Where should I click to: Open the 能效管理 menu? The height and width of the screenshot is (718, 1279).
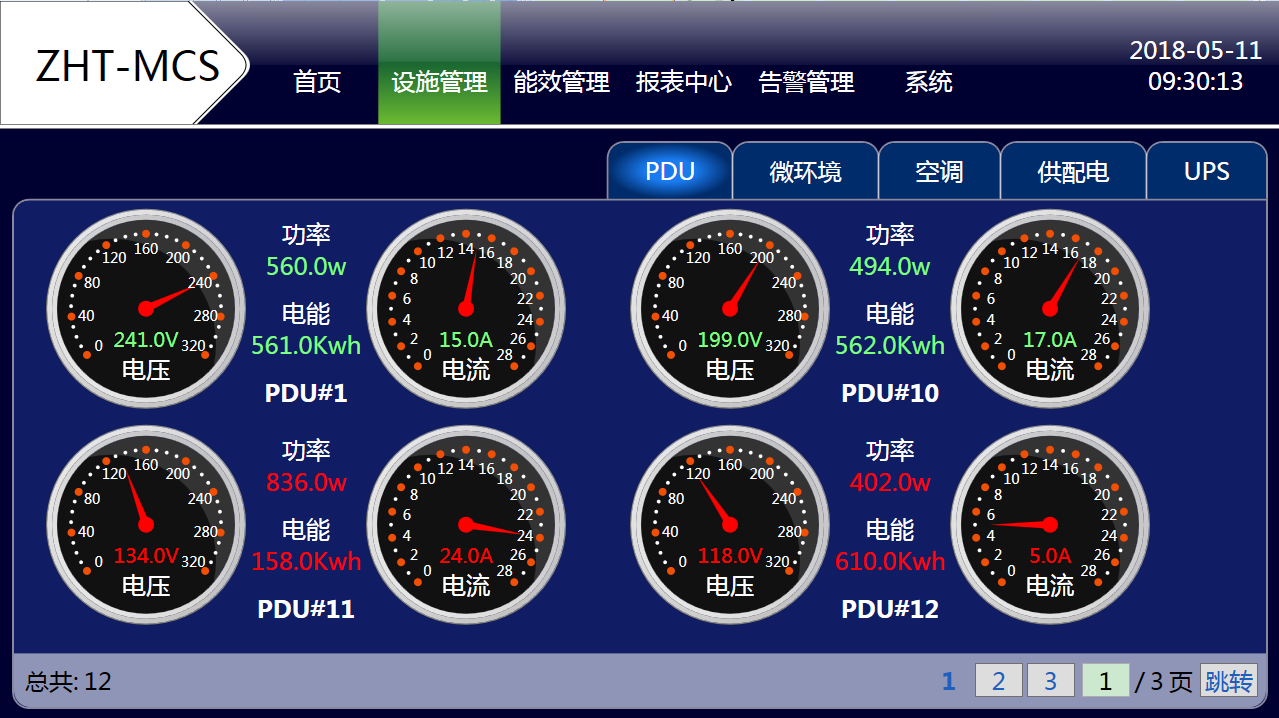(x=561, y=83)
